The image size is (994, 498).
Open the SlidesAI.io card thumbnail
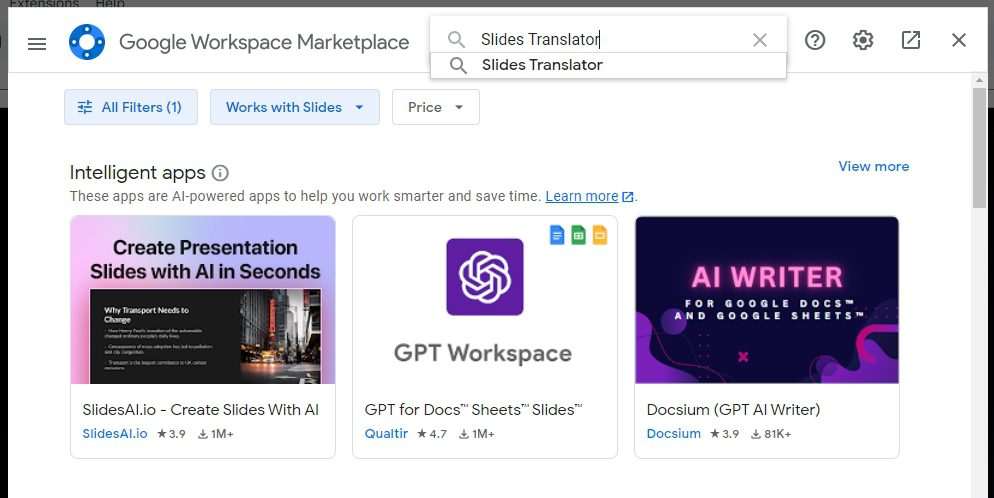click(x=203, y=300)
